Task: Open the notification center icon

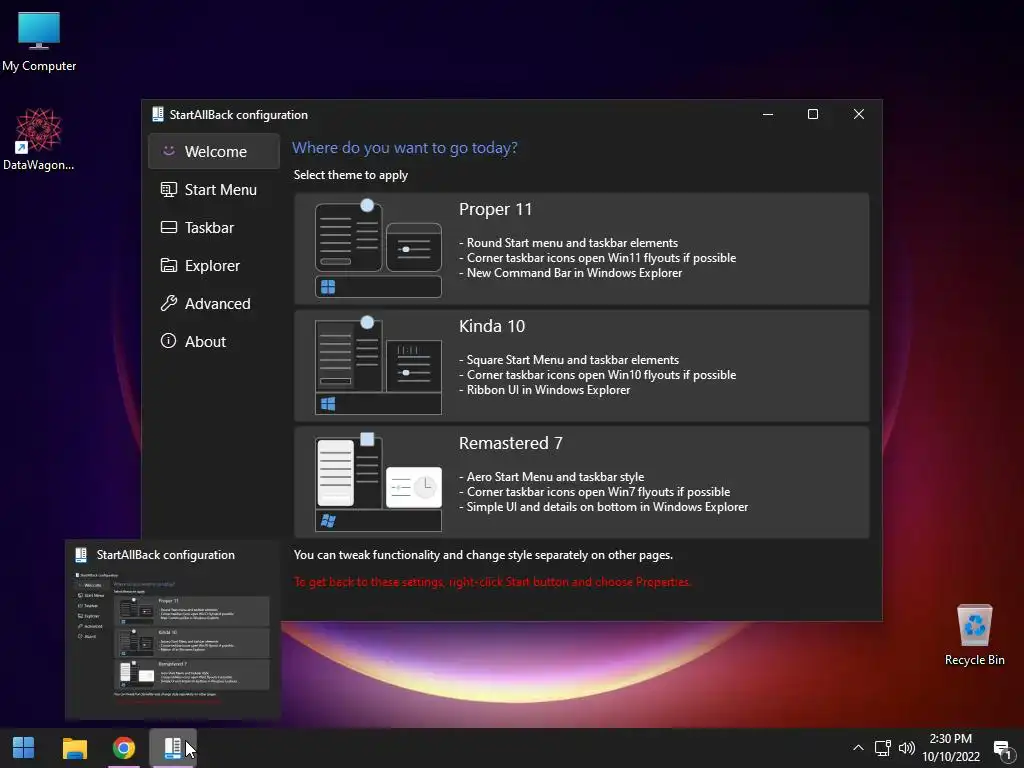Action: coord(1002,748)
